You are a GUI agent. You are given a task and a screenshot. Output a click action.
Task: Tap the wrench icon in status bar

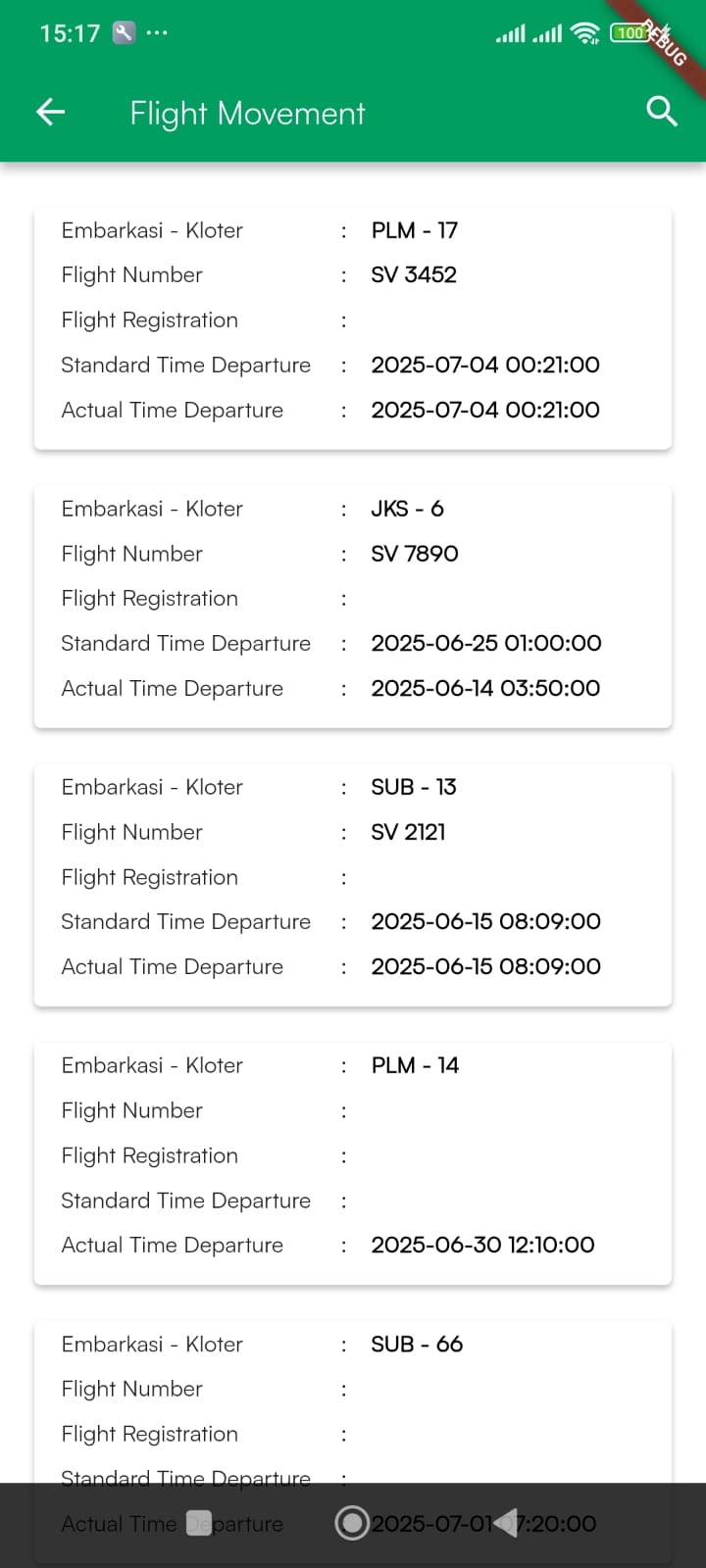pyautogui.click(x=124, y=32)
